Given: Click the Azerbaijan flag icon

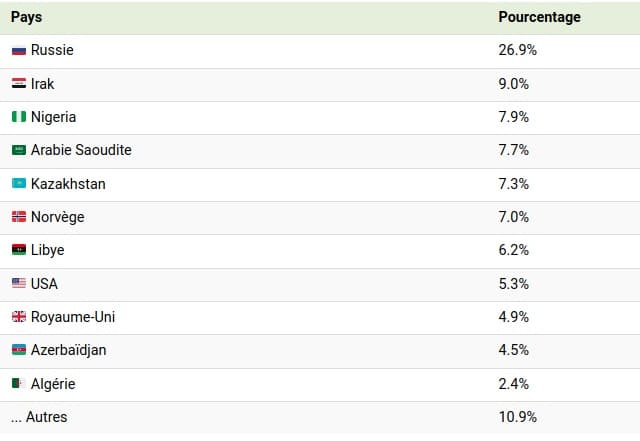Looking at the screenshot, I should (19, 350).
